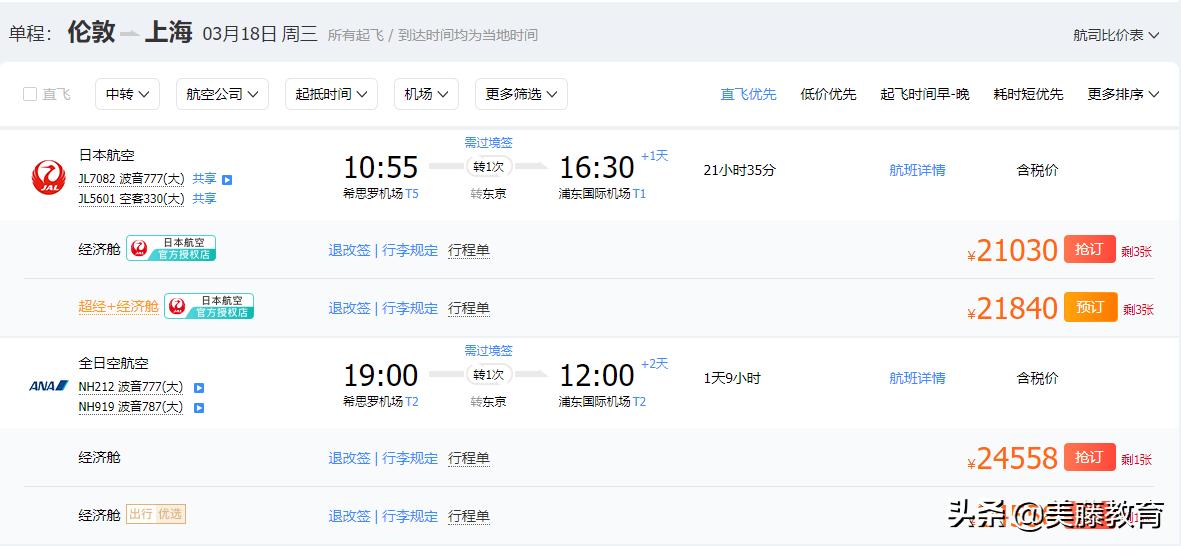The width and height of the screenshot is (1181, 546).
Task: Open 行李规定 in the 出行优选 row
Action: click(x=410, y=516)
